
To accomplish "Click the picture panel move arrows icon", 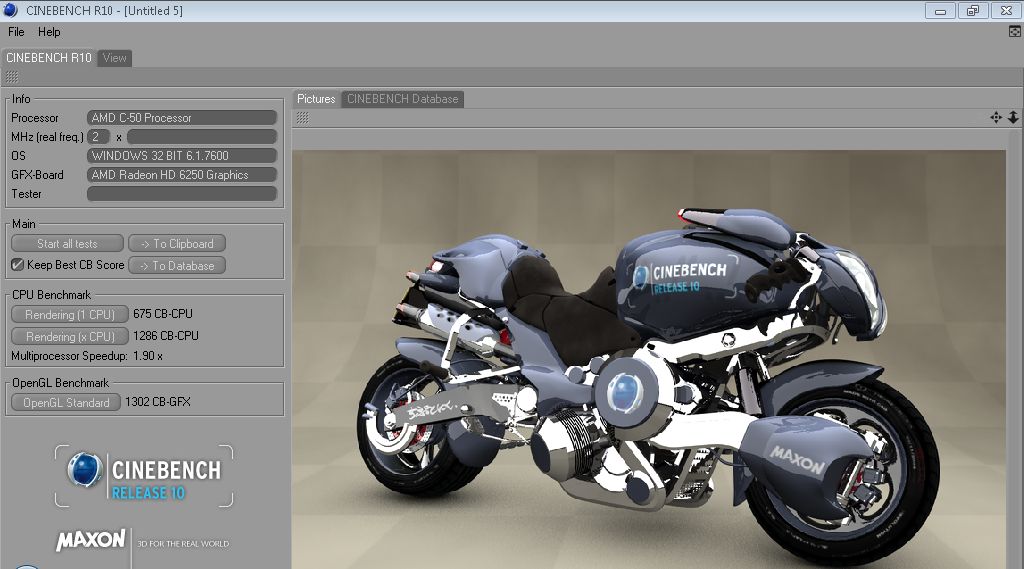I will 996,118.
